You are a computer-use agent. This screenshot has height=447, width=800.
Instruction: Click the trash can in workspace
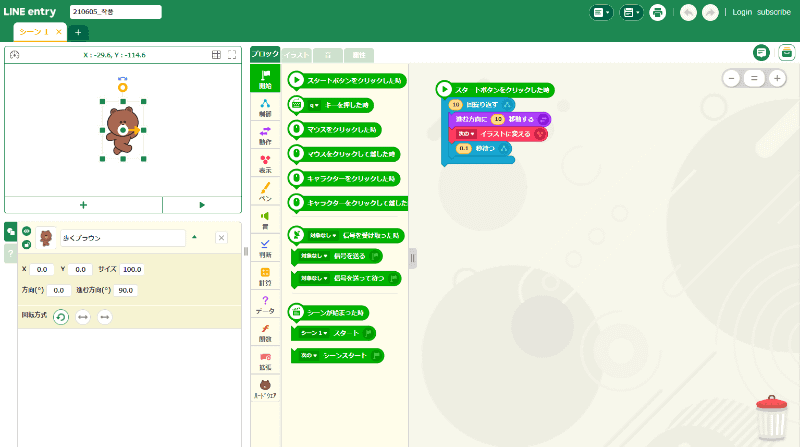[x=771, y=417]
